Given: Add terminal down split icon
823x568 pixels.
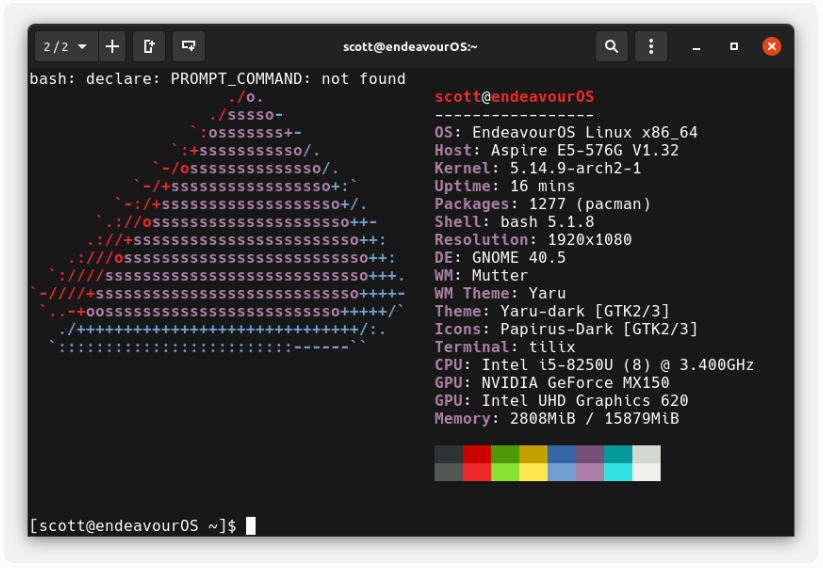Looking at the screenshot, I should 189,47.
